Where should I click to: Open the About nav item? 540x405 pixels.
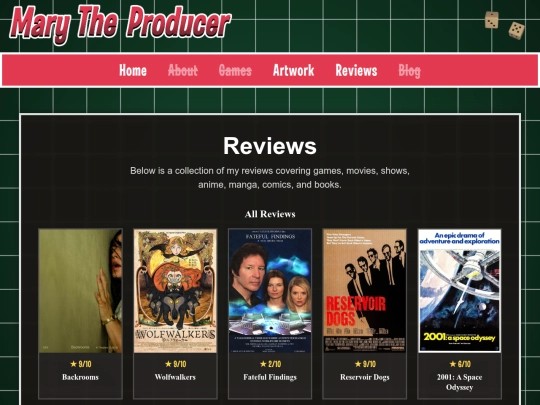pos(183,70)
